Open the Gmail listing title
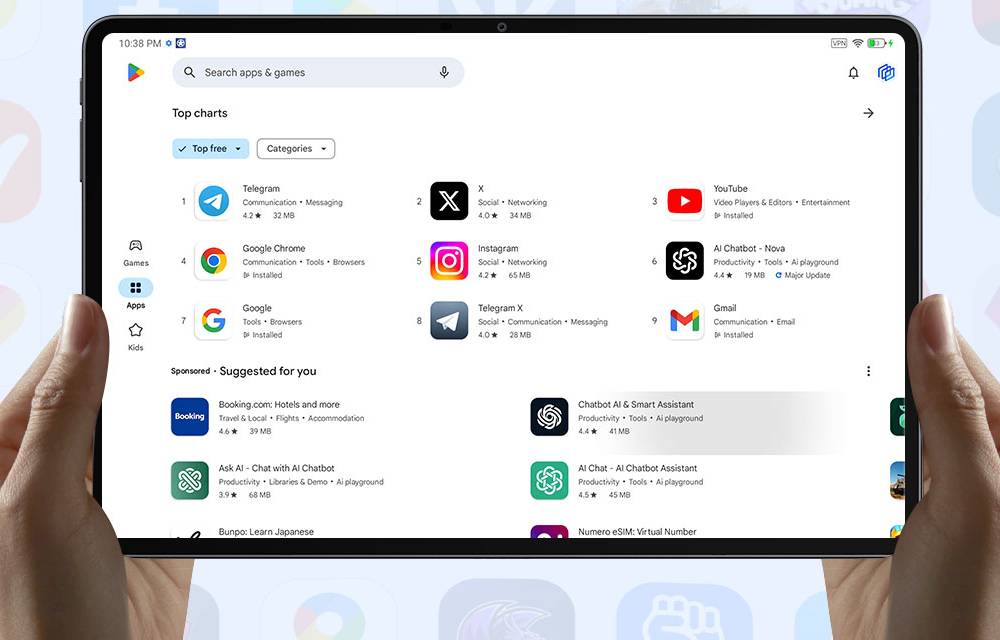Image resolution: width=1000 pixels, height=640 pixels. [x=724, y=308]
